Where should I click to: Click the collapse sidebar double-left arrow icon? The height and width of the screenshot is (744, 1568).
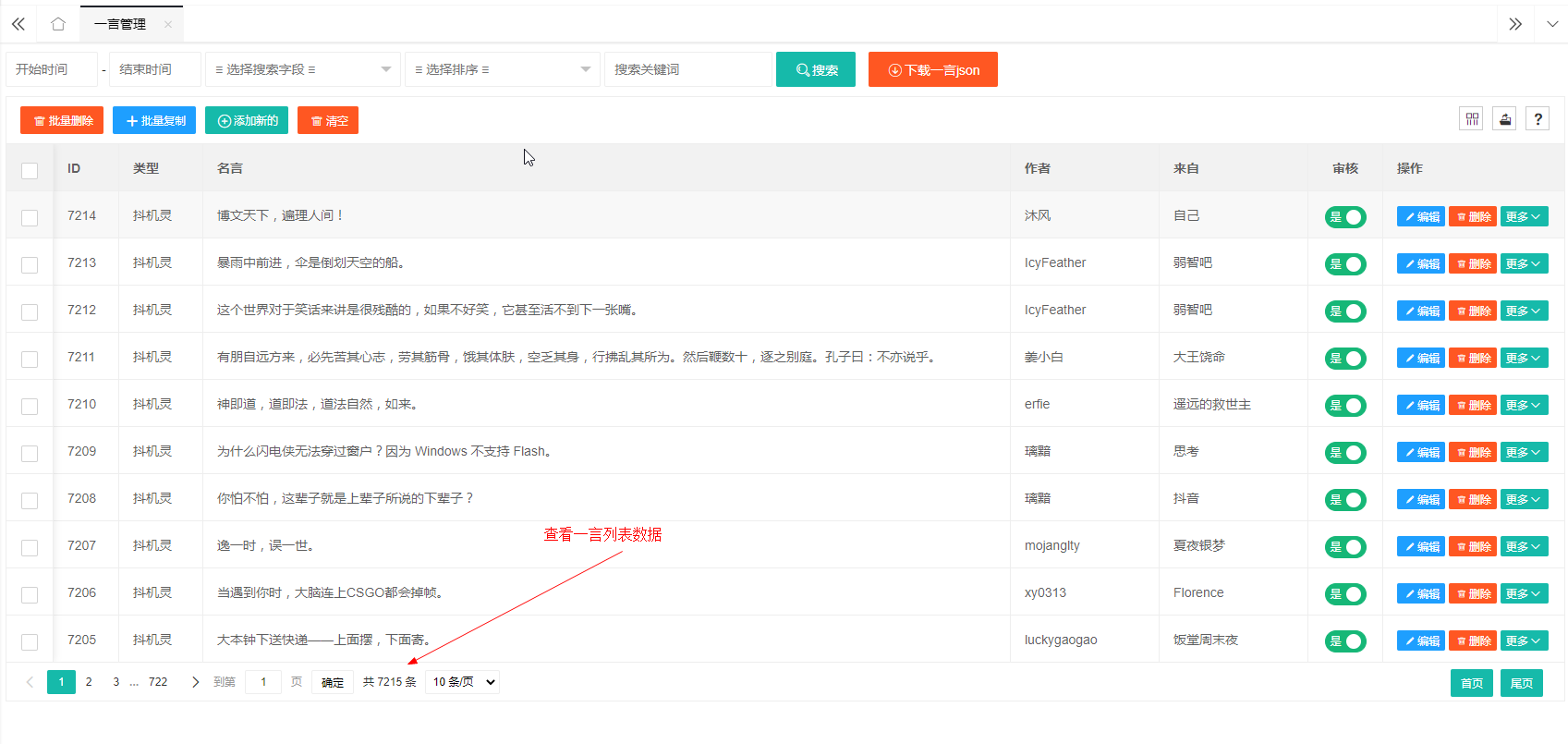(x=18, y=24)
